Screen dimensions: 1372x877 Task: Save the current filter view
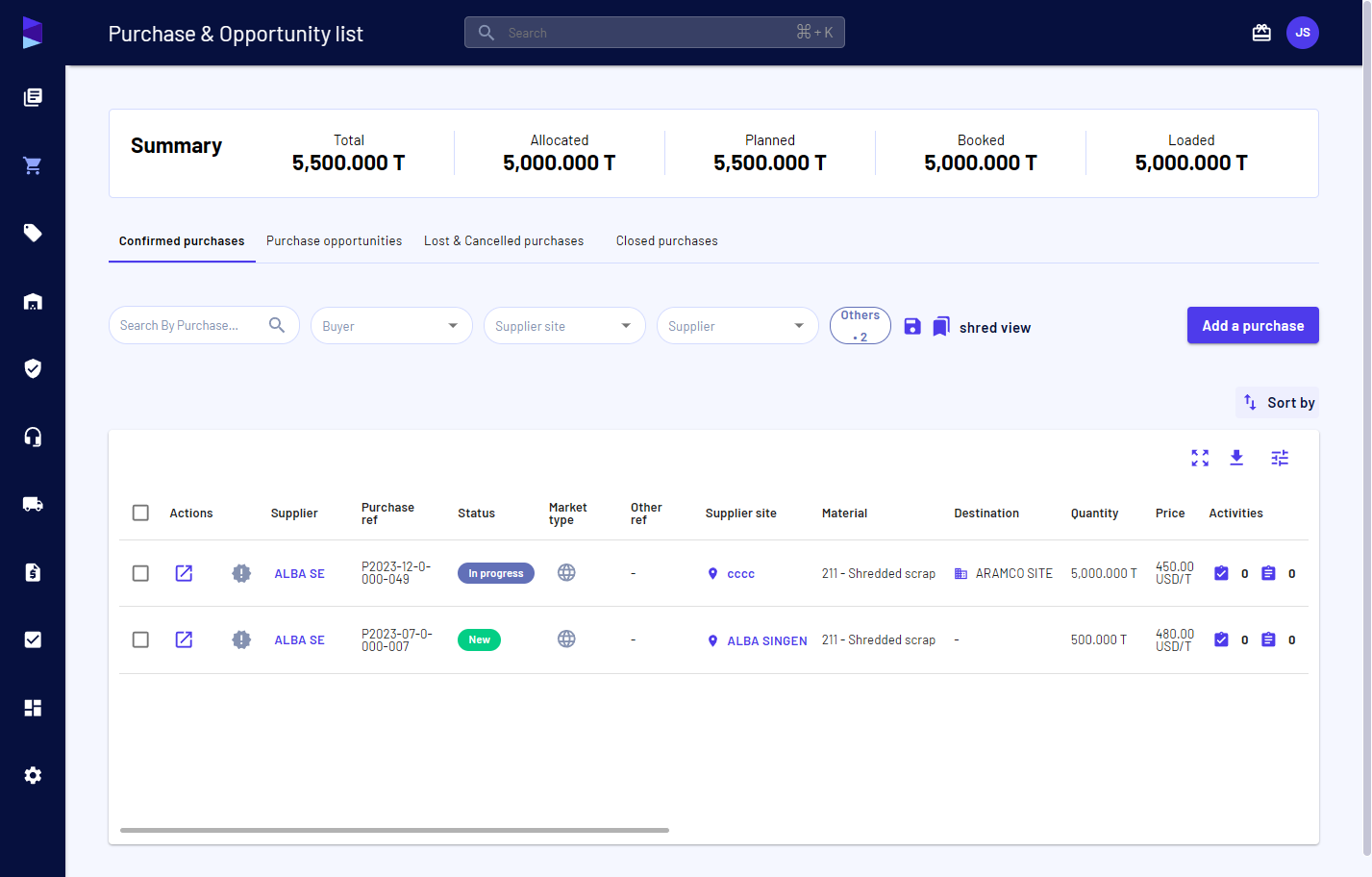click(x=912, y=326)
